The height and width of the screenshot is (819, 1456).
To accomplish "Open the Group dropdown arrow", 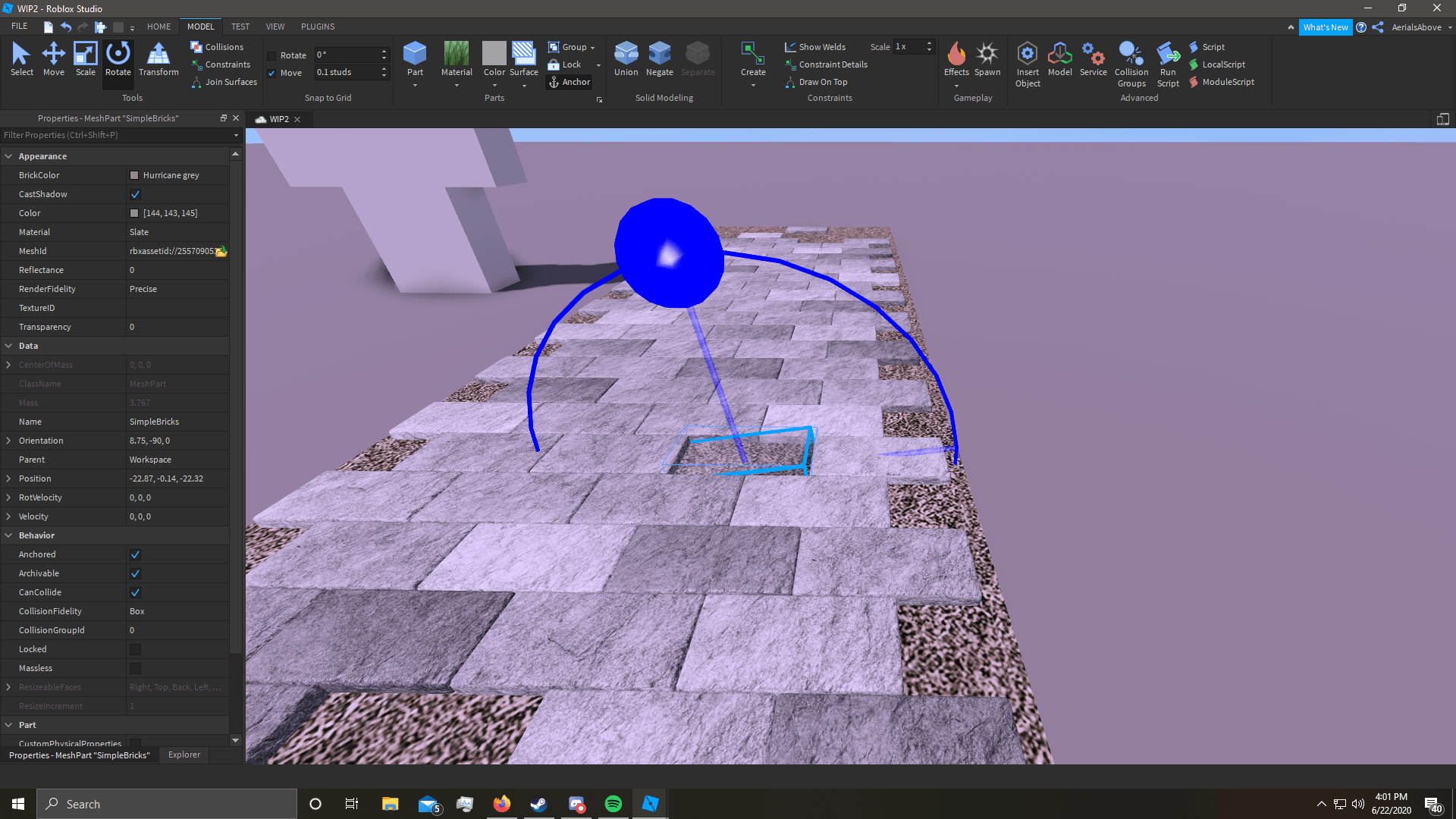I will [592, 48].
